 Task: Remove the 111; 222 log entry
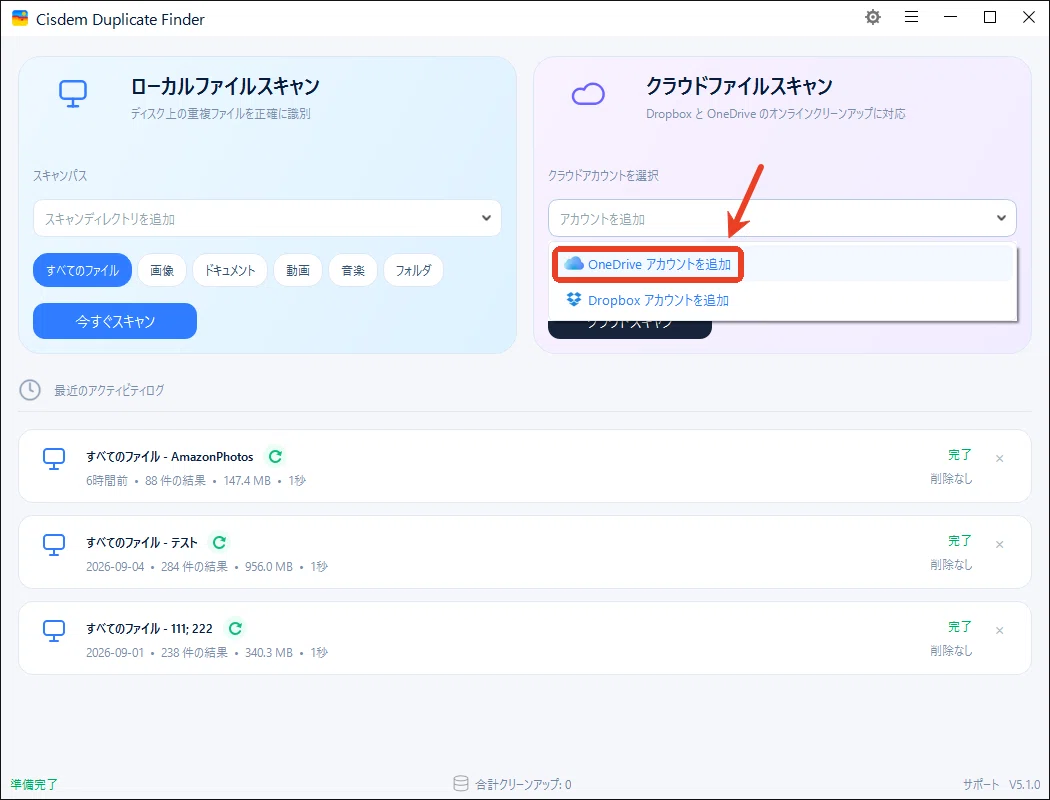coord(999,631)
